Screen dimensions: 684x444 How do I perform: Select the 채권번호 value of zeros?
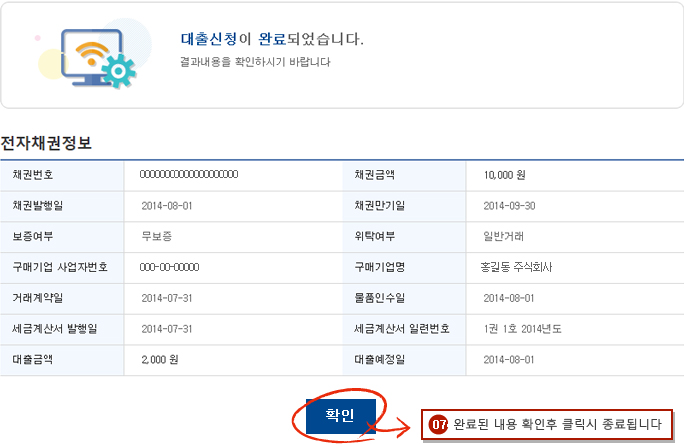click(x=189, y=174)
